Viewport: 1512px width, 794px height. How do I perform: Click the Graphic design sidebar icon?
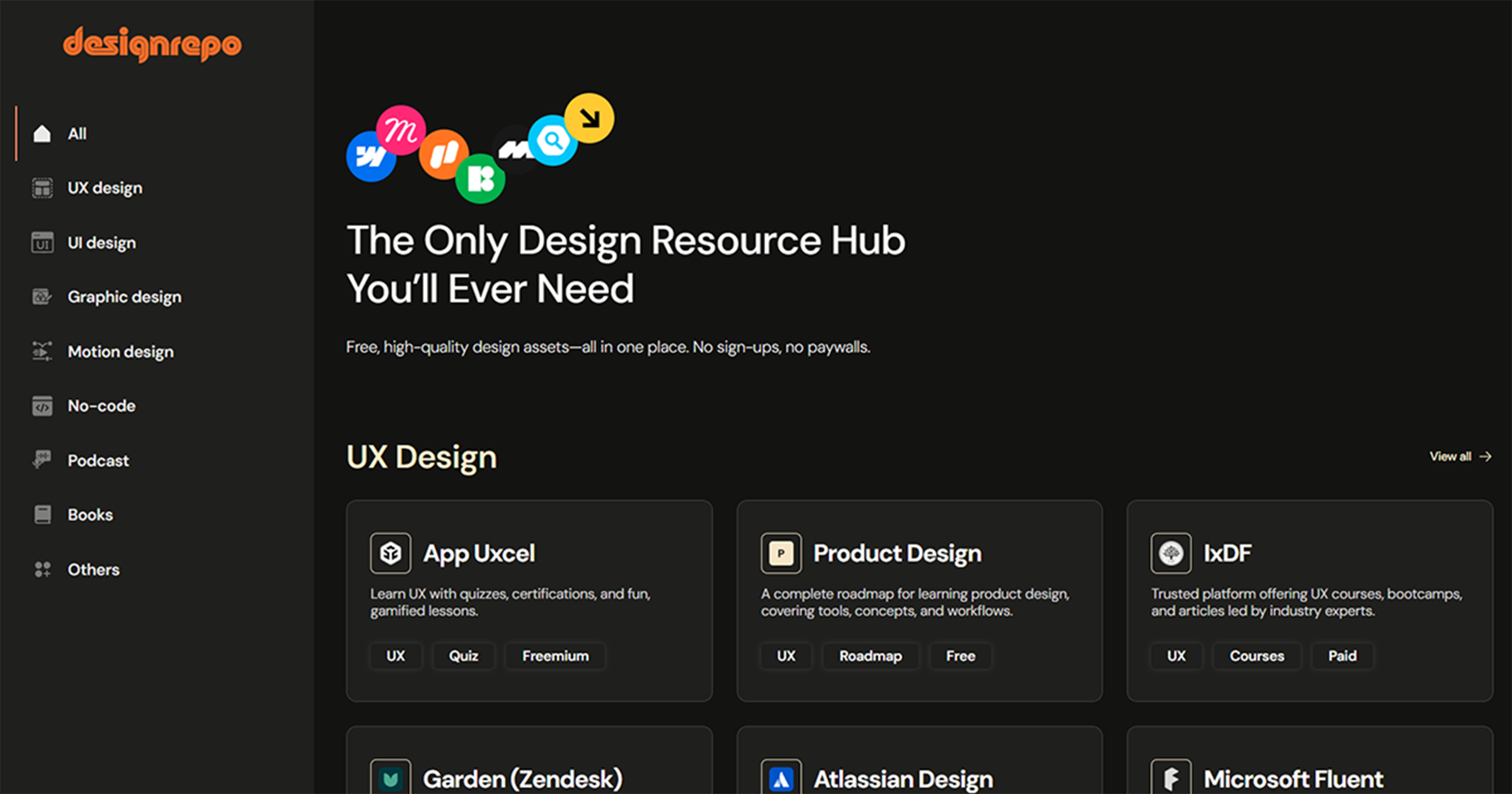coord(42,297)
